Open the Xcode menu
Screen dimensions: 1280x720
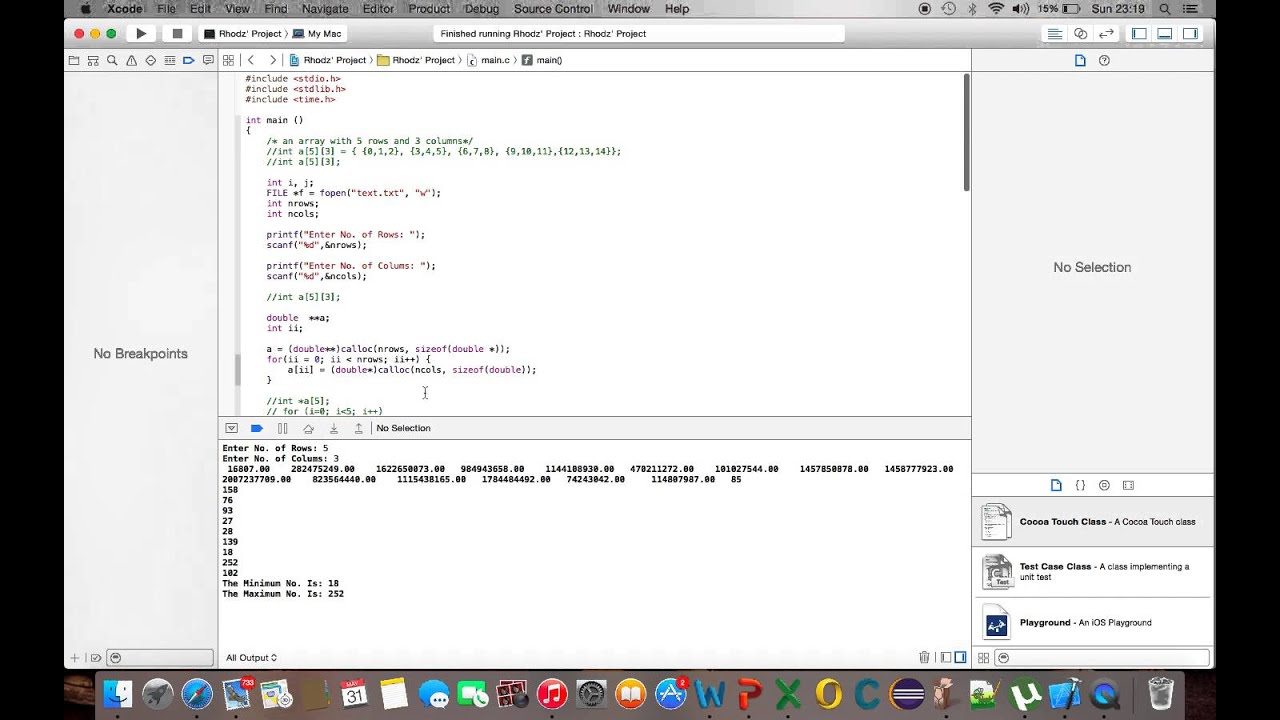125,9
